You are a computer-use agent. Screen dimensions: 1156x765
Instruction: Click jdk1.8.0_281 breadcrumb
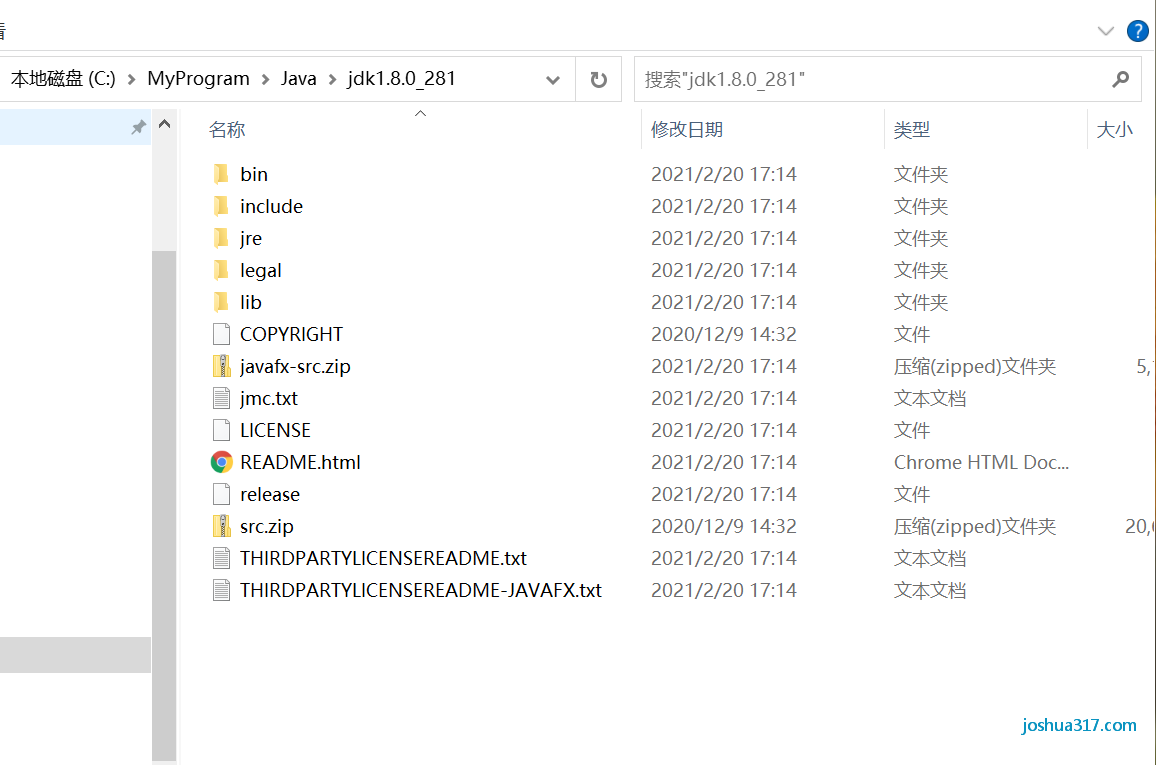pyautogui.click(x=402, y=79)
